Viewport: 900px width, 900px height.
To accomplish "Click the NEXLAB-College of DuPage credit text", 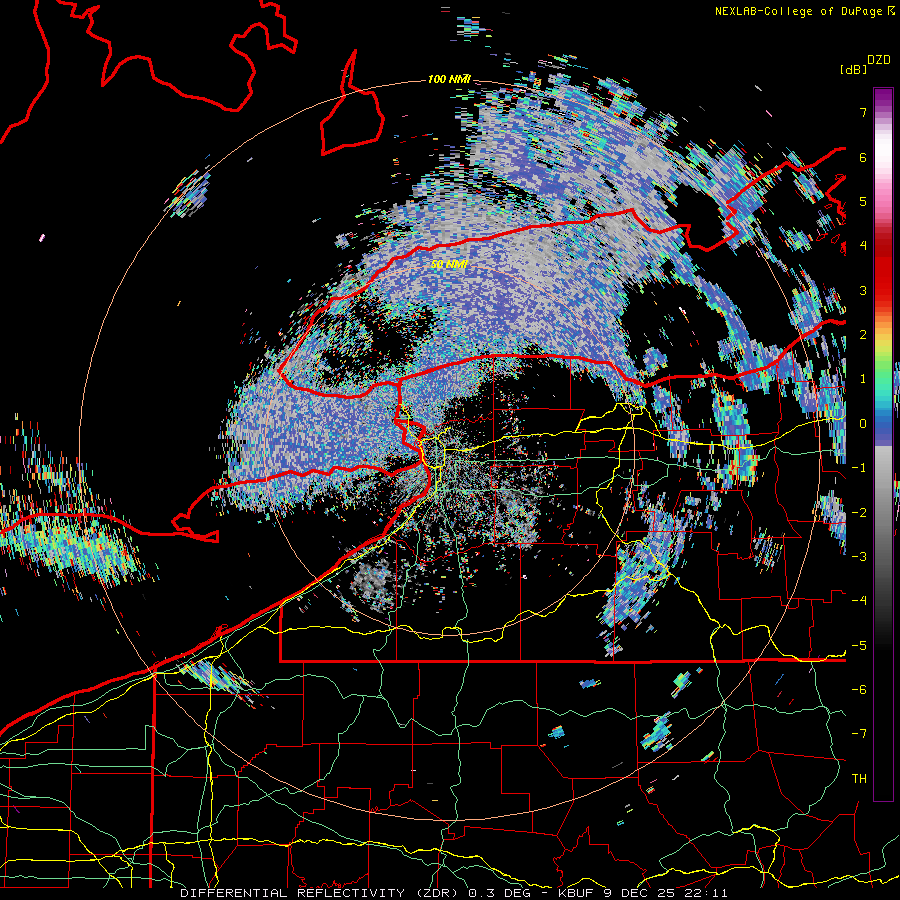I will point(805,11).
